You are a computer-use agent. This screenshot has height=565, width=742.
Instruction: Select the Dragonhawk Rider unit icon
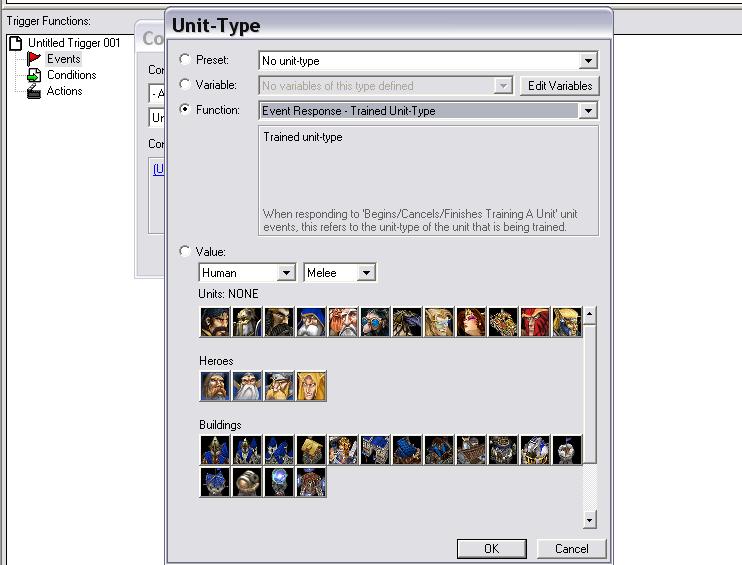567,322
